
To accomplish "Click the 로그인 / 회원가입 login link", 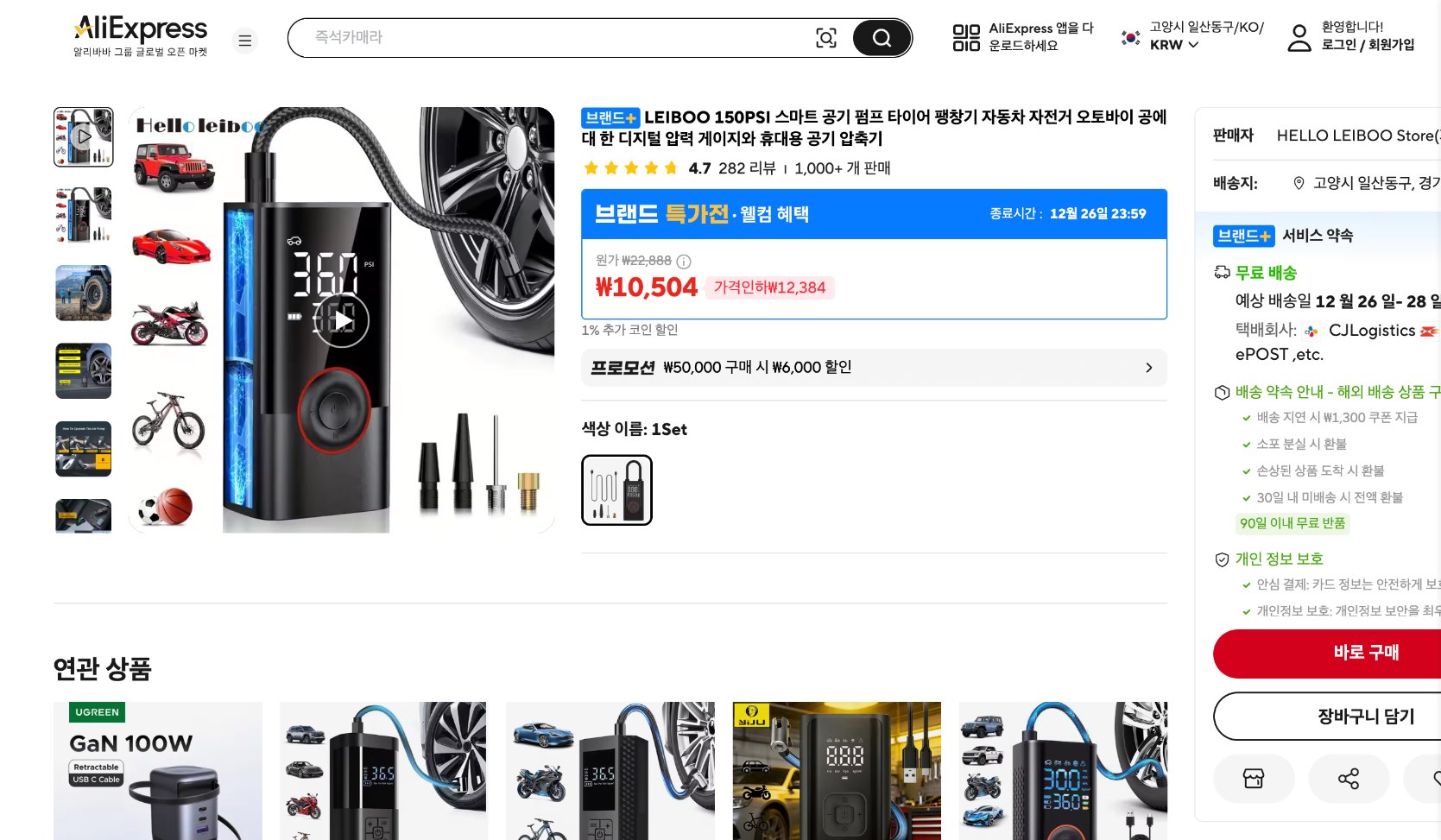I will click(x=1368, y=45).
